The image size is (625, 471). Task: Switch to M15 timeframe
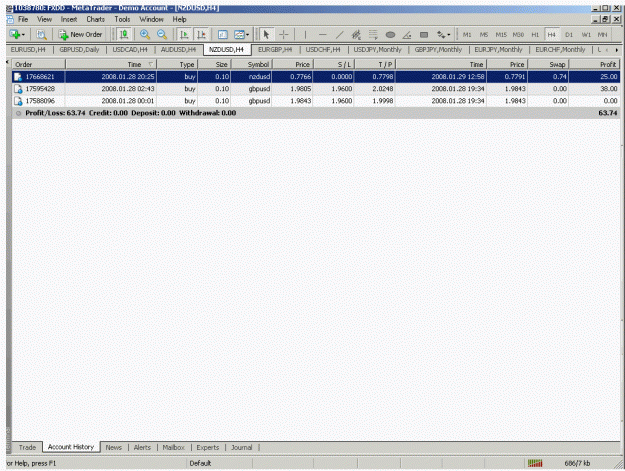pos(501,35)
